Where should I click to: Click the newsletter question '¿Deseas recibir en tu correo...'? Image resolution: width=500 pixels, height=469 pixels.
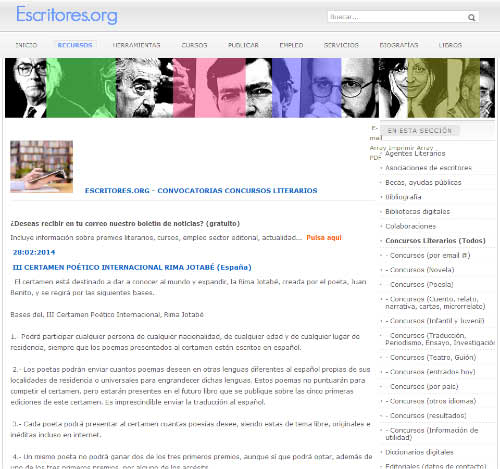click(x=125, y=223)
